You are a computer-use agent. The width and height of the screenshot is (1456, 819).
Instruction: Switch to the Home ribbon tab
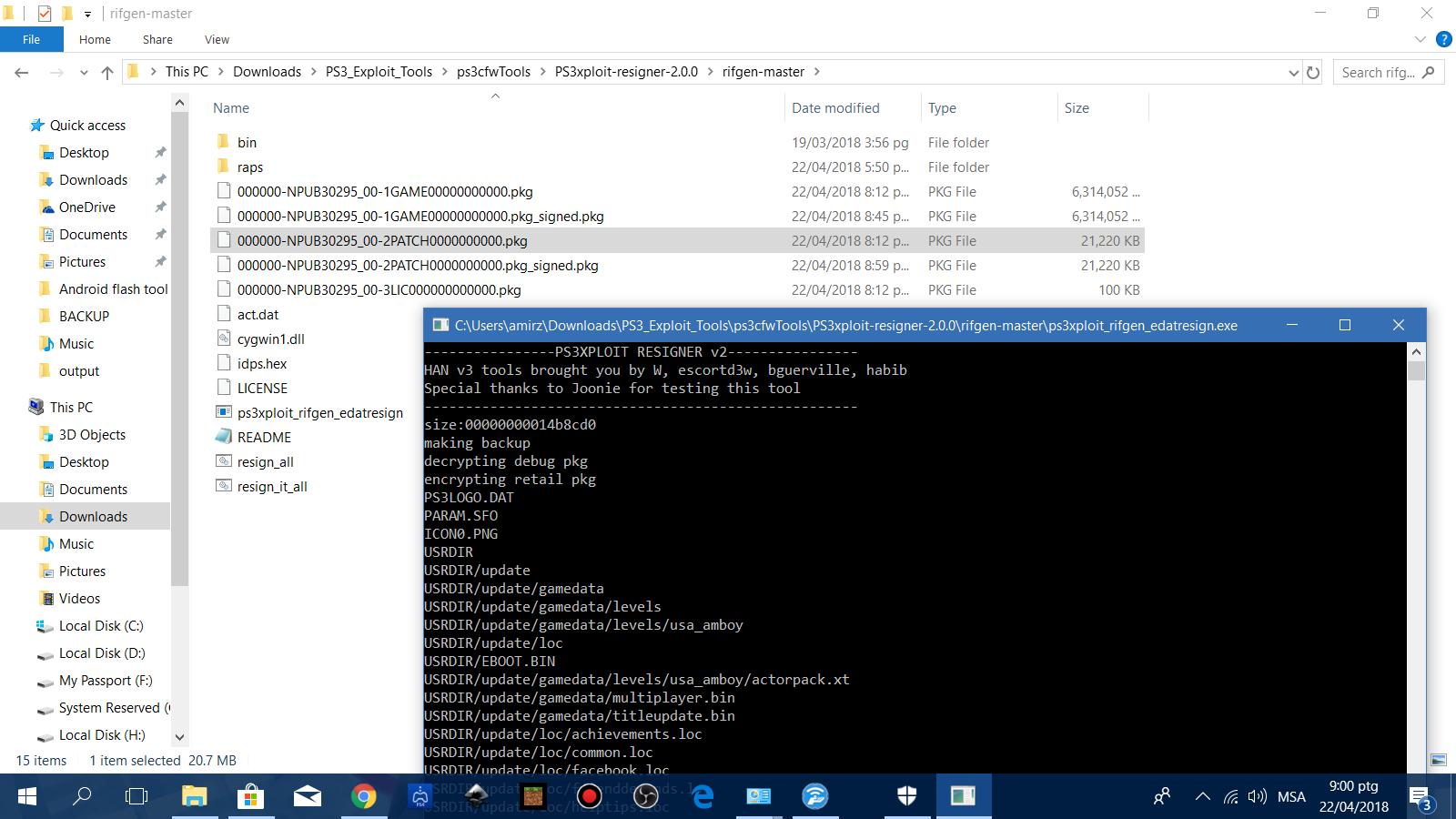tap(95, 39)
